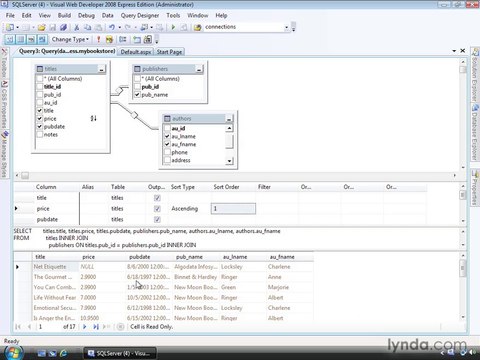Uncheck the pubdate column in titles table
The image size is (480, 360).
[40, 127]
